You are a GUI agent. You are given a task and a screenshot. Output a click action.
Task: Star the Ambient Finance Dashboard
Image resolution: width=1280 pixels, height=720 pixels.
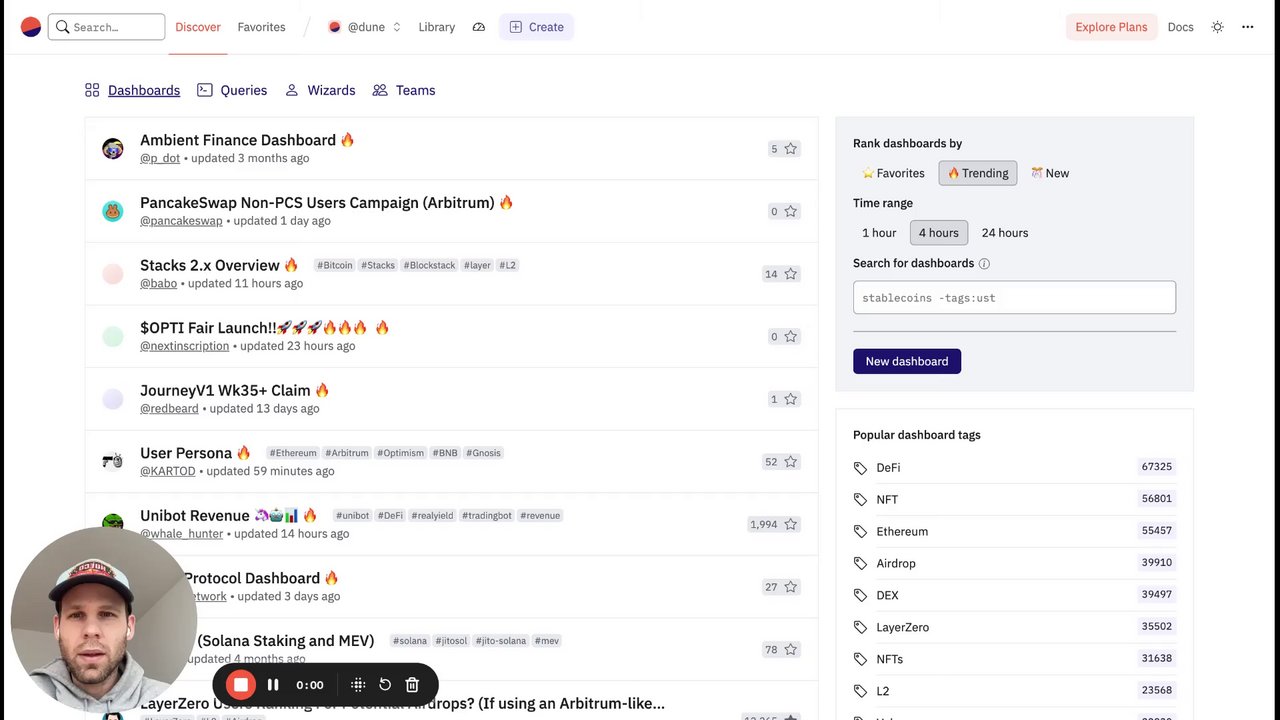790,149
